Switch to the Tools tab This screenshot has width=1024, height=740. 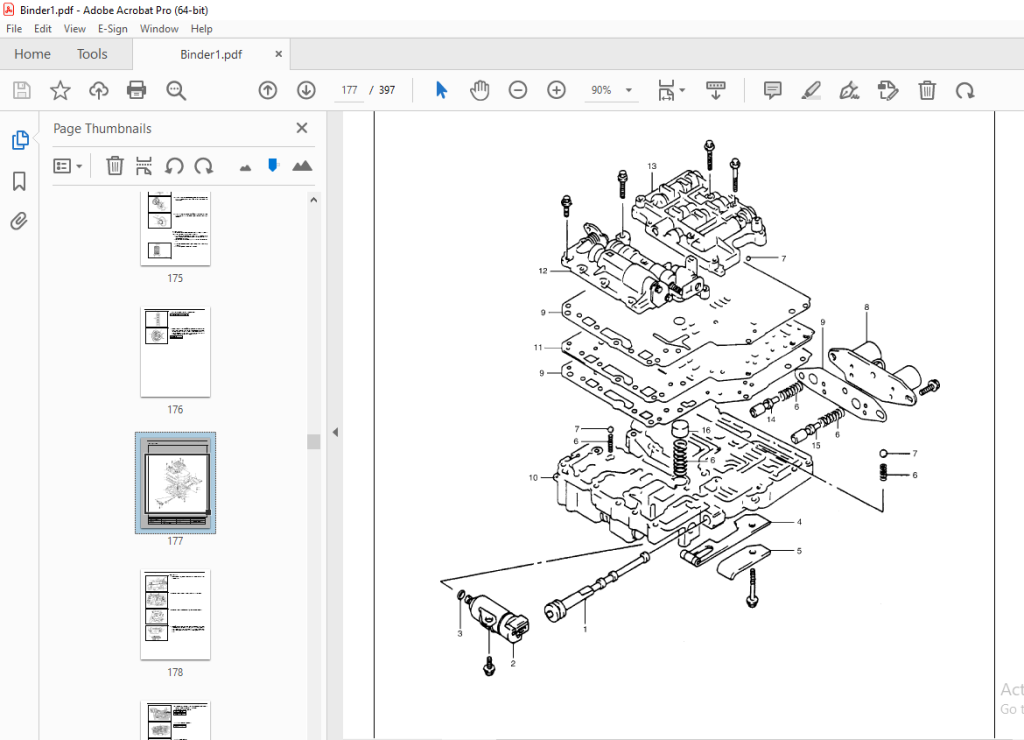(92, 54)
